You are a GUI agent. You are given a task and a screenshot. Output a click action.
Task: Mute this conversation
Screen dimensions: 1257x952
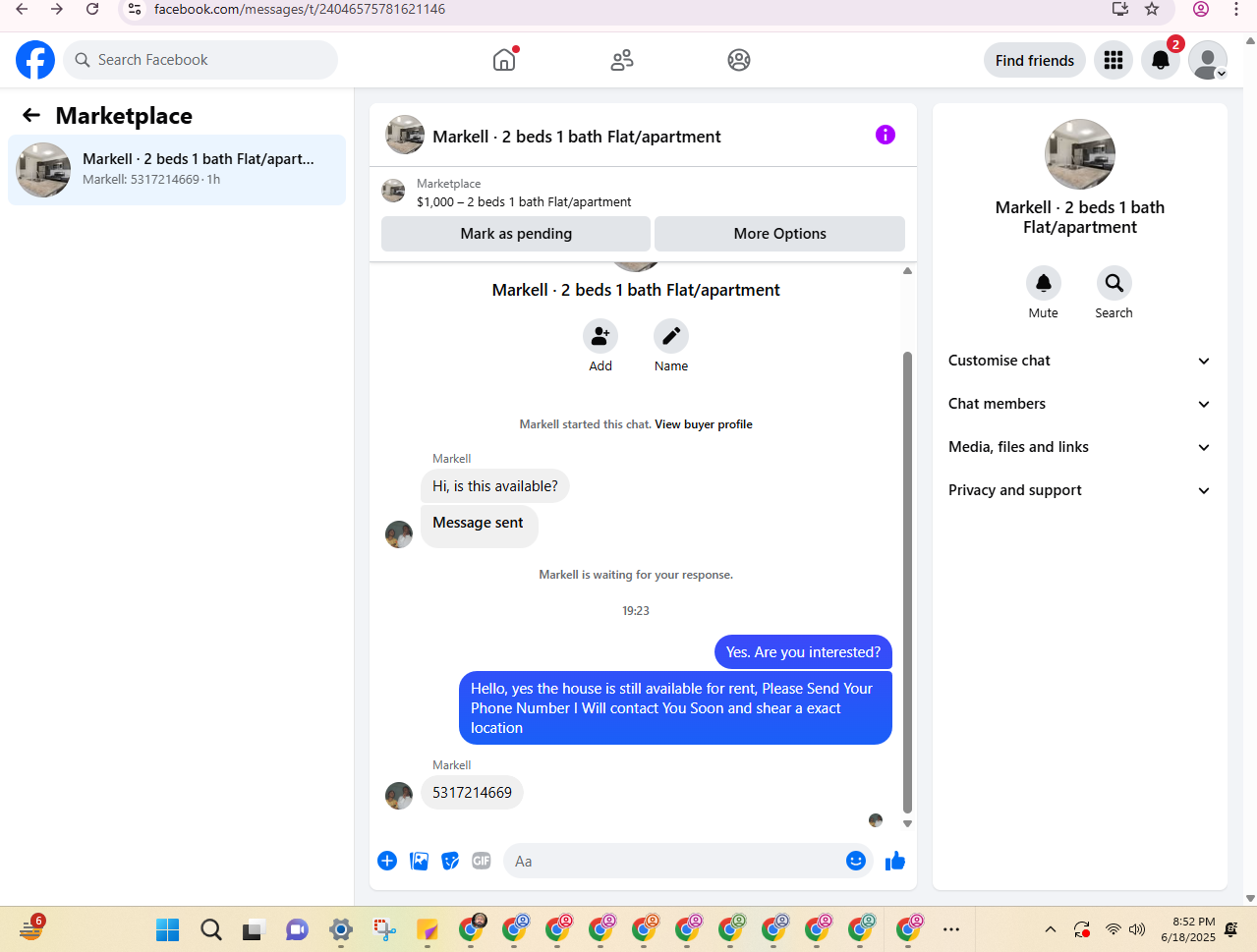point(1044,283)
